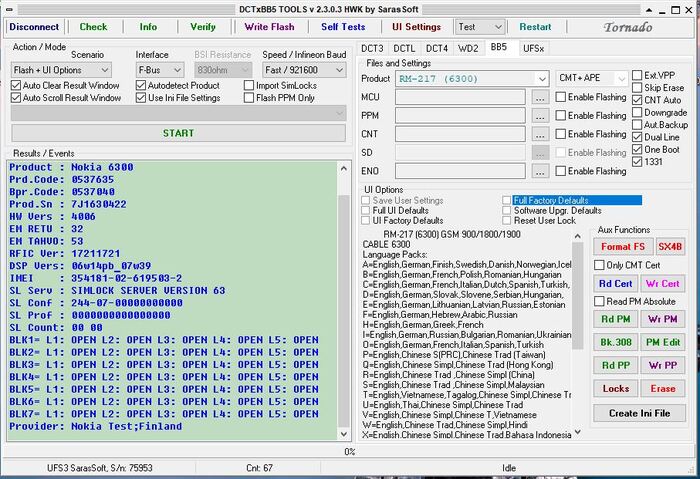Image resolution: width=700 pixels, height=479 pixels.
Task: Open the Info toolbar item
Action: point(148,27)
